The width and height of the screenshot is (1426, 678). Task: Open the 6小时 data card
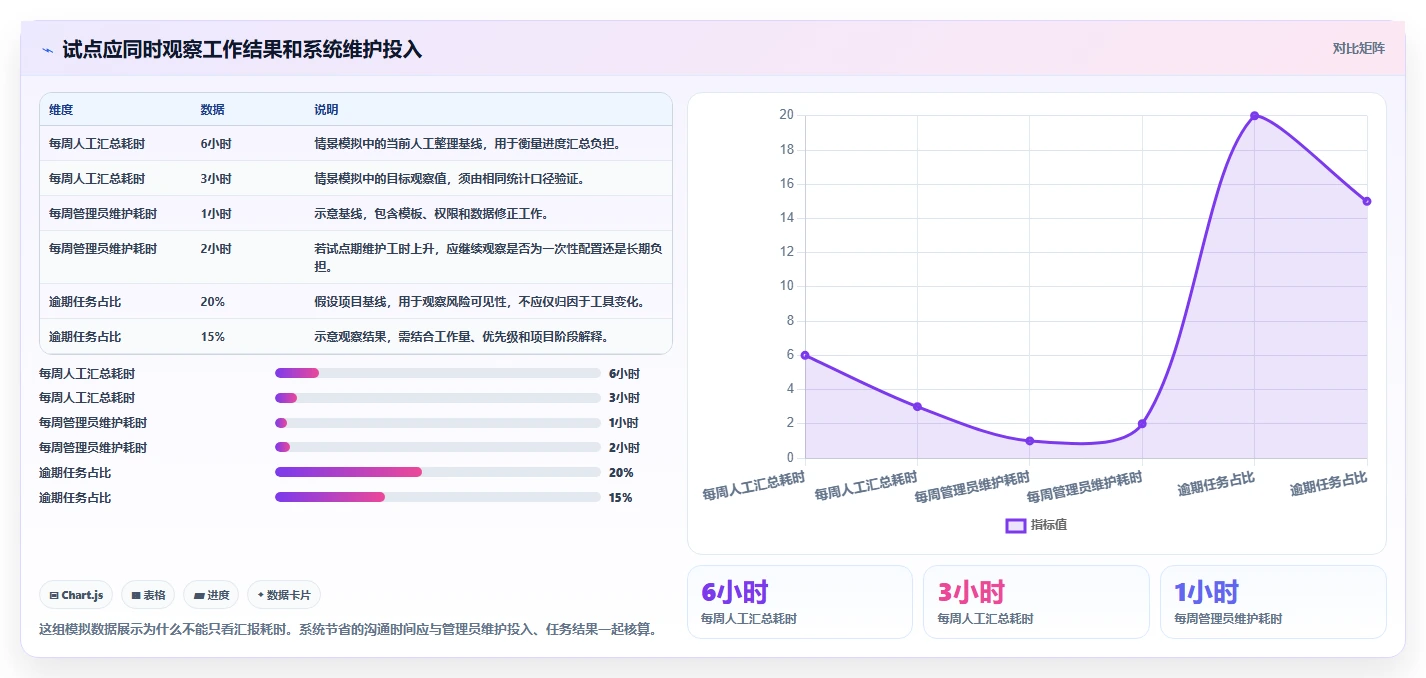tap(799, 602)
